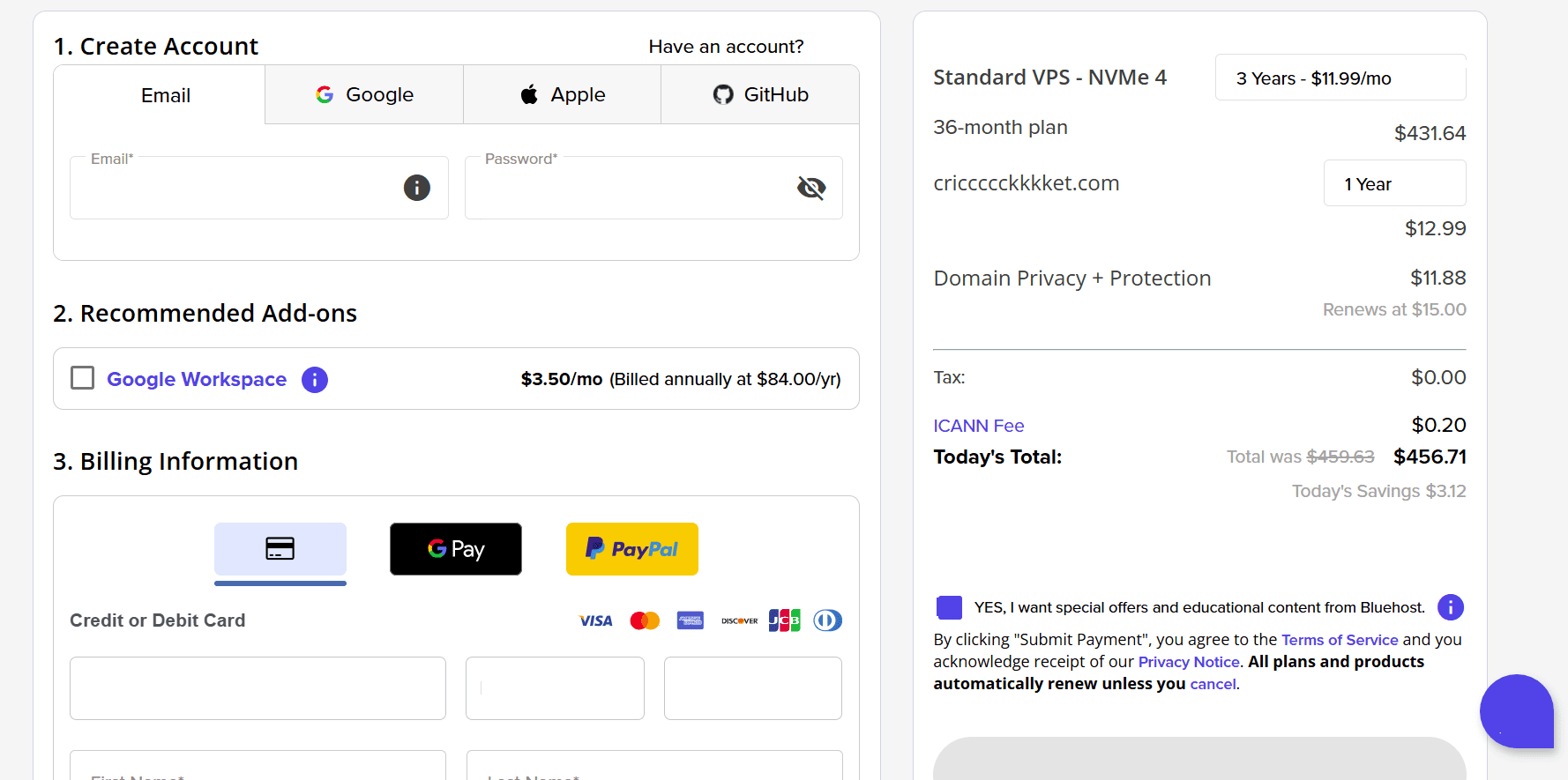Focus the Password input field
The width and height of the screenshot is (1568, 780).
pyautogui.click(x=653, y=188)
